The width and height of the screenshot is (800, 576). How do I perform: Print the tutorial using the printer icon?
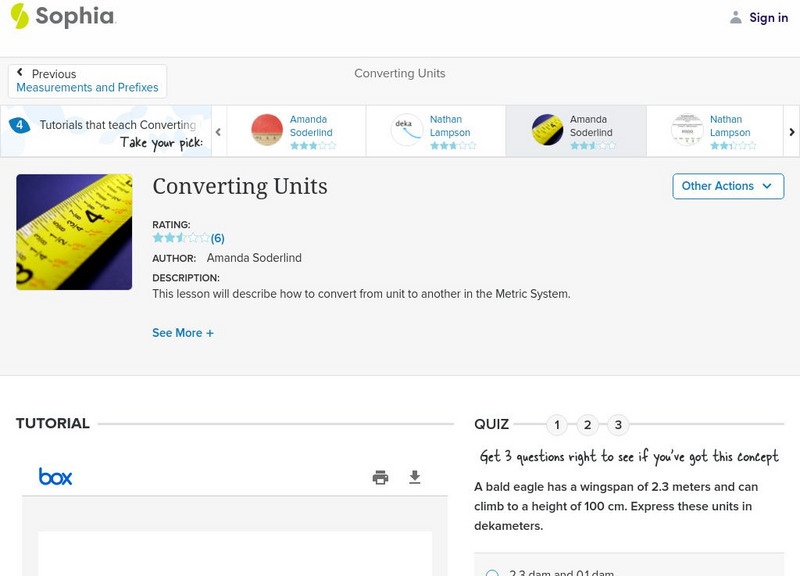tap(380, 478)
